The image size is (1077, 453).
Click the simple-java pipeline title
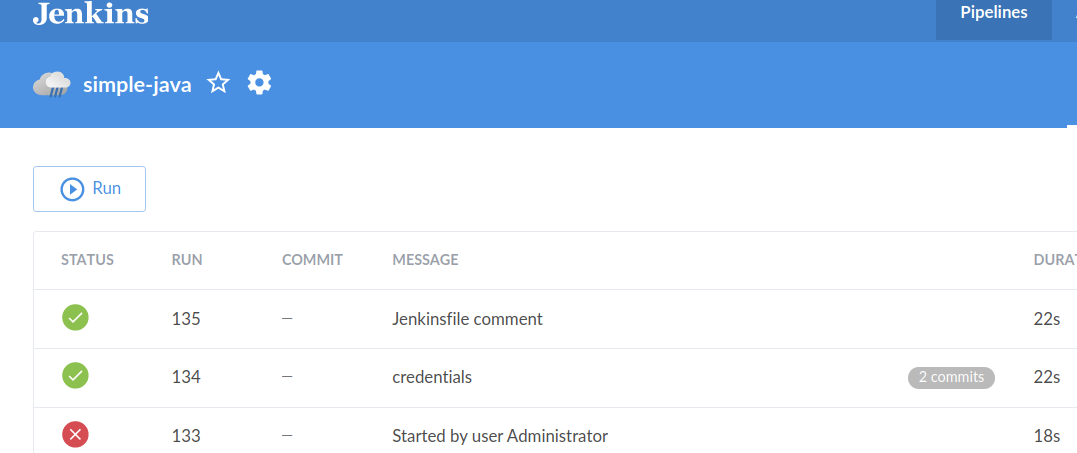tap(137, 85)
